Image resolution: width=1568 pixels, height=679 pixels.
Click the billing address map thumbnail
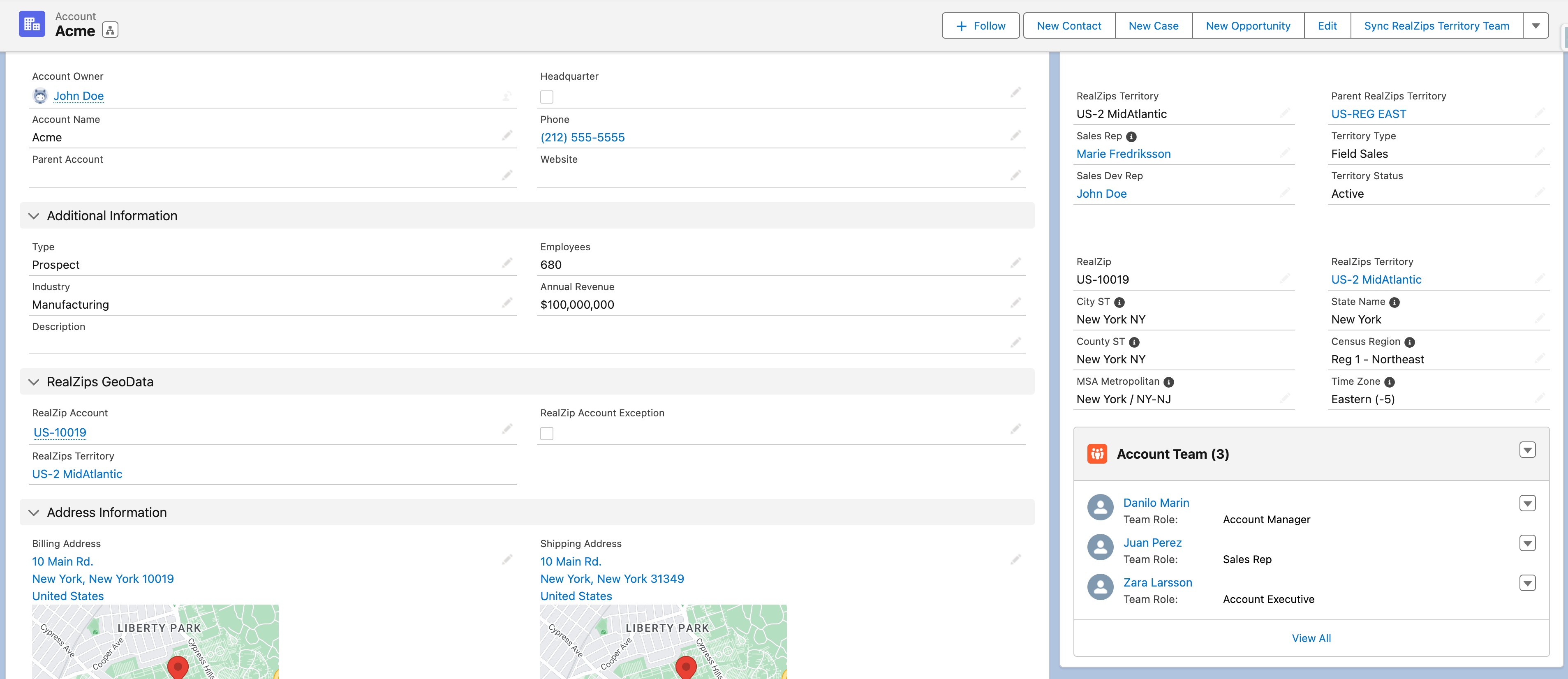pyautogui.click(x=155, y=641)
